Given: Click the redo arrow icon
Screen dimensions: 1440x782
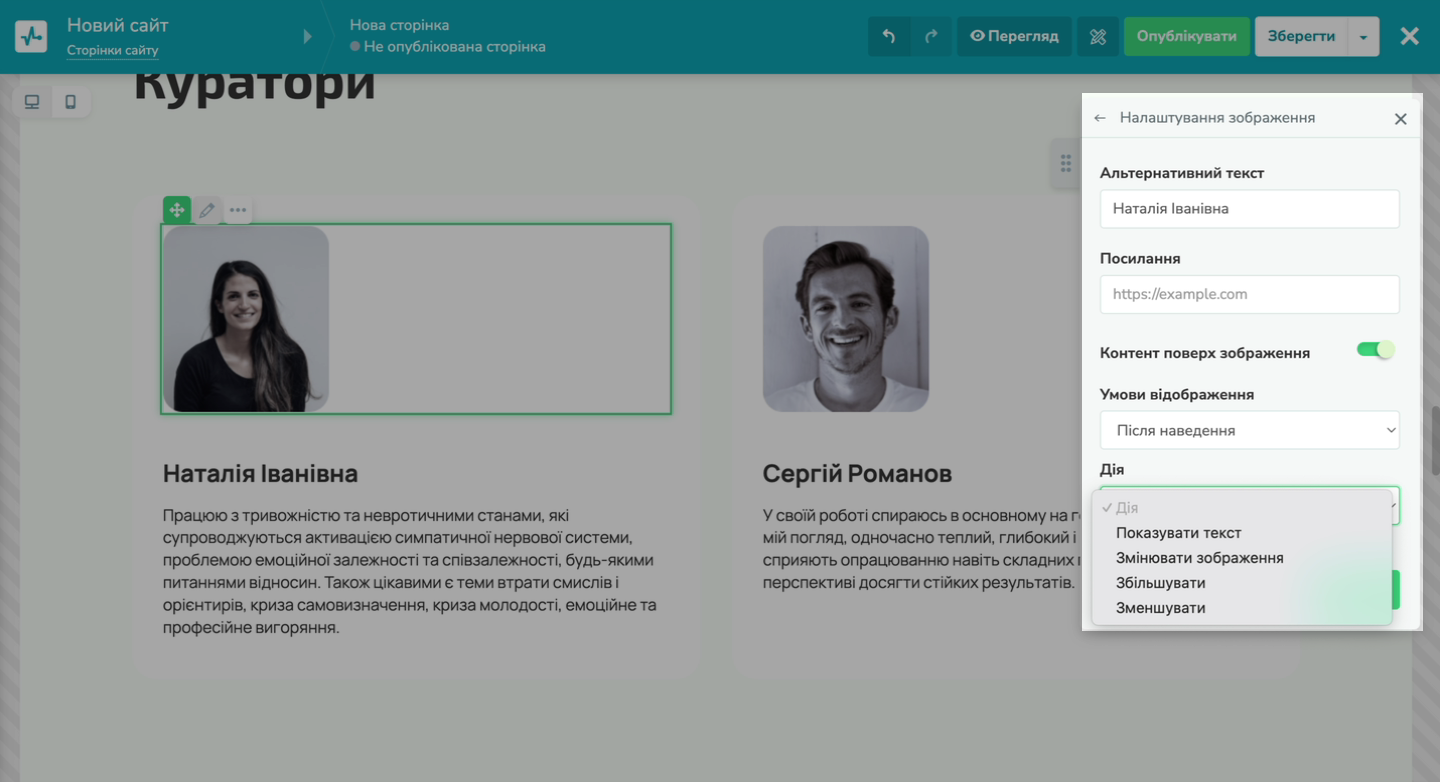Looking at the screenshot, I should [x=931, y=37].
